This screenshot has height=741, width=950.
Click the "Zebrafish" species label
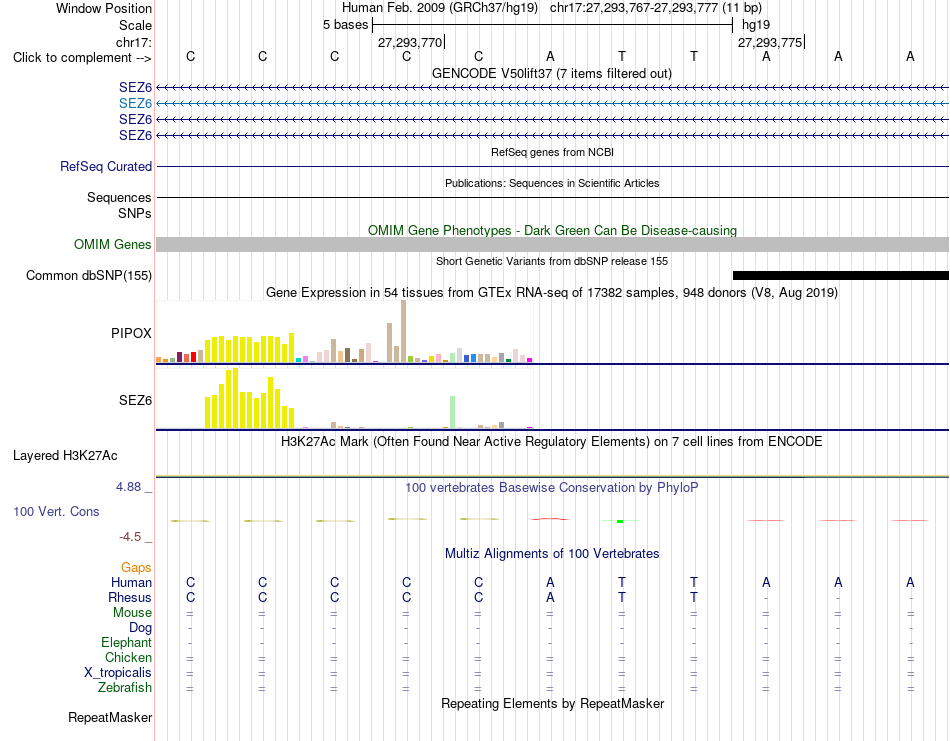pos(125,688)
